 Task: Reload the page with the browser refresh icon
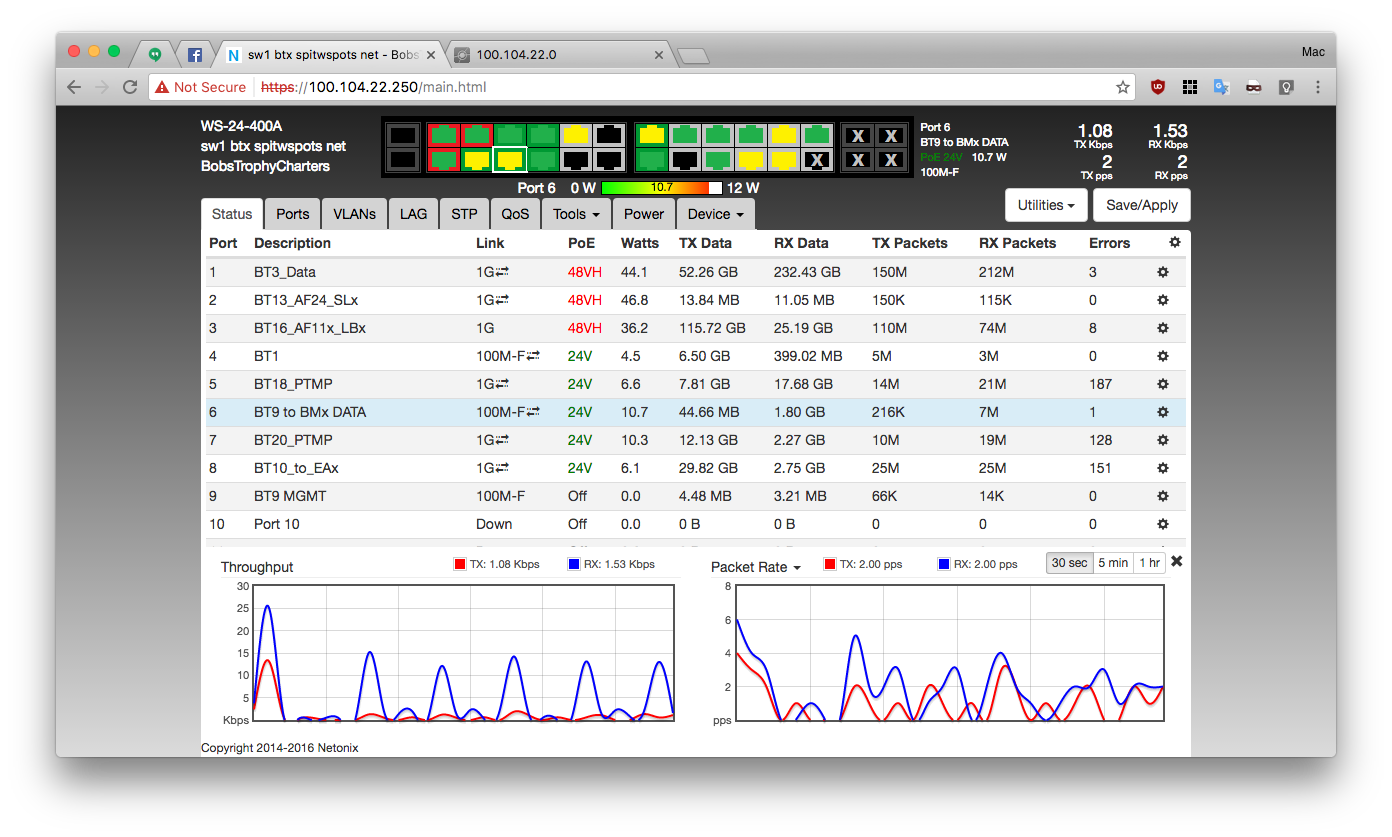[x=130, y=87]
